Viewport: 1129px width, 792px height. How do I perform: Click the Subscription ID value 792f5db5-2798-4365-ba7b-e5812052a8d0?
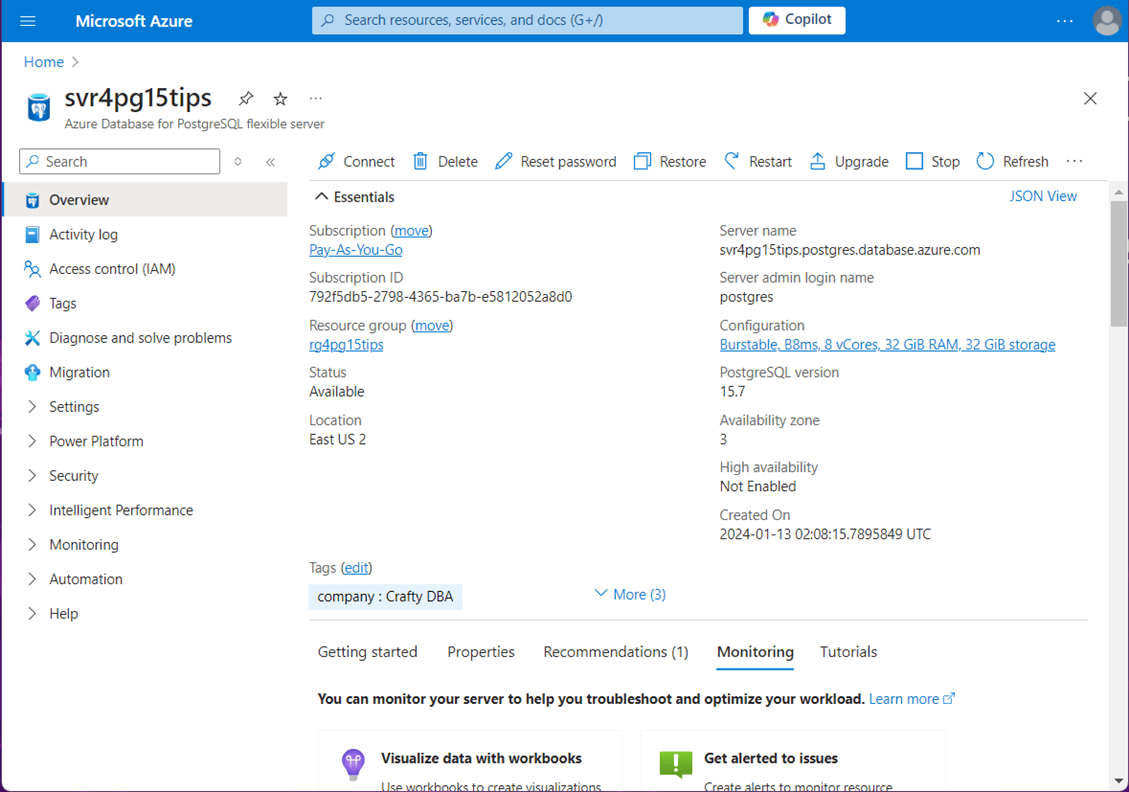point(441,297)
